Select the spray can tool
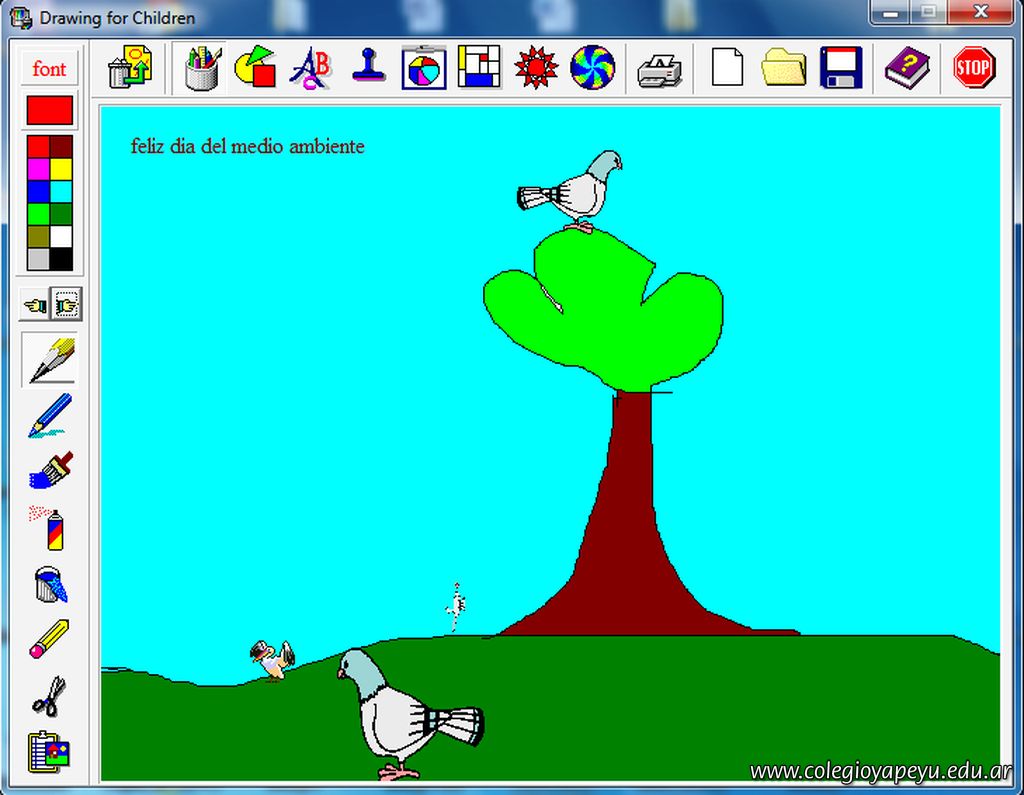The image size is (1024, 795). (x=50, y=527)
